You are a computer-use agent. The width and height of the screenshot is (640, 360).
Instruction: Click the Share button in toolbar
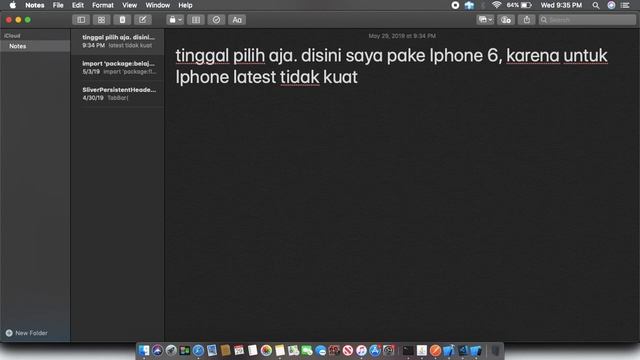pyautogui.click(x=527, y=20)
